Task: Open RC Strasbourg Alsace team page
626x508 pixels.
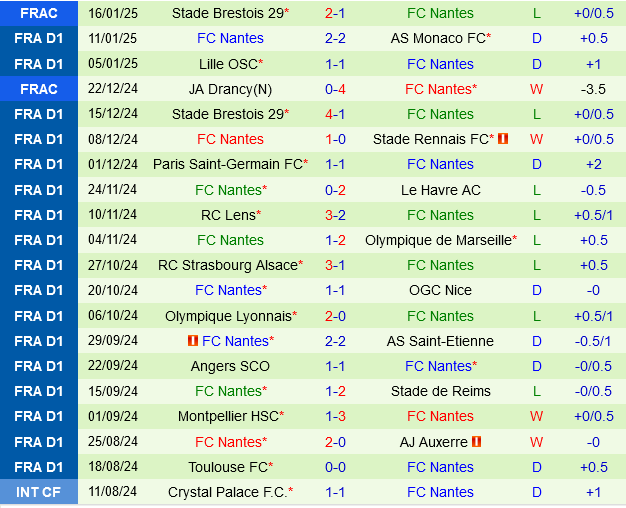Action: pyautogui.click(x=230, y=265)
